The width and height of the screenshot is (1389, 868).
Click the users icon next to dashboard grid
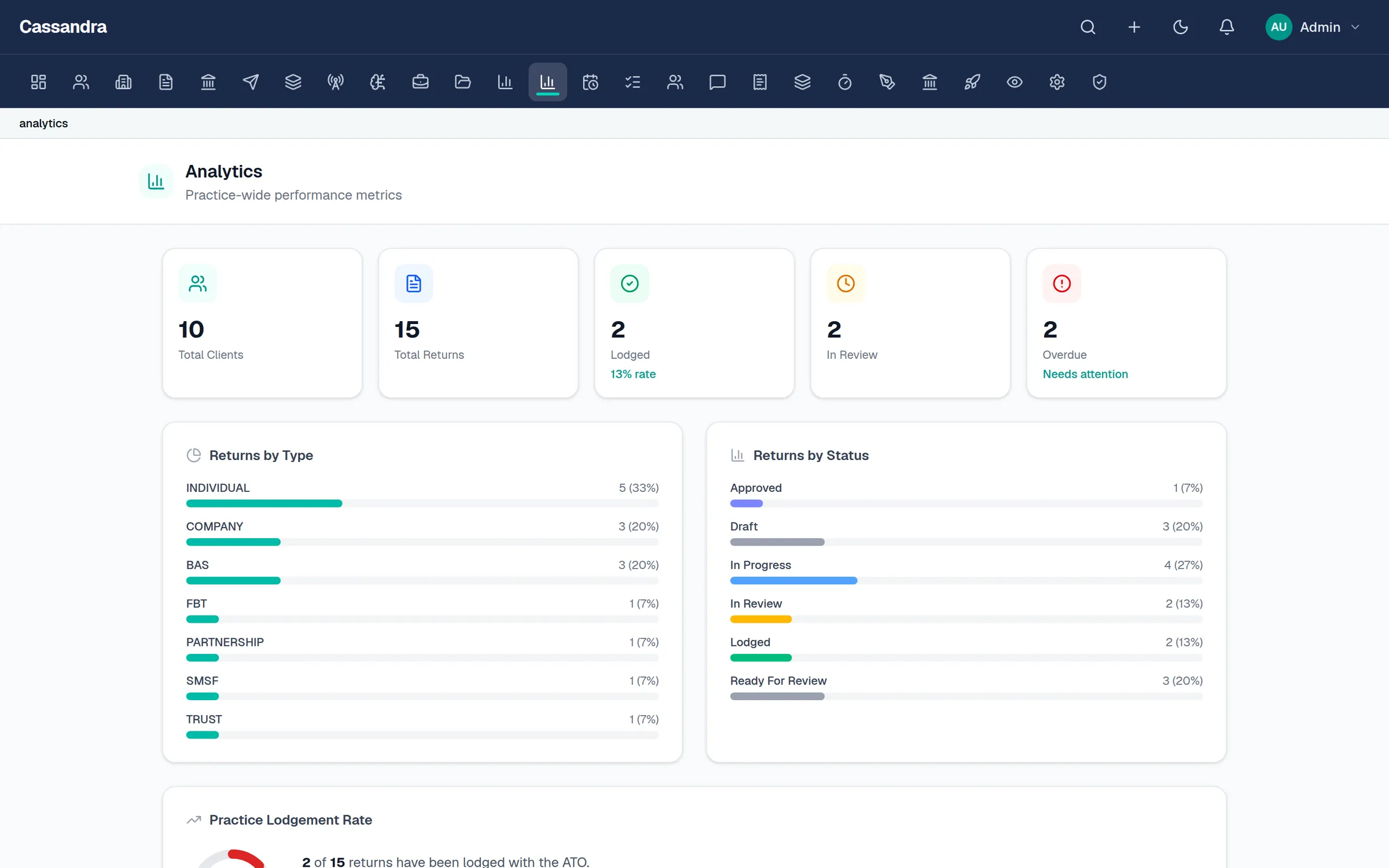coord(81,82)
